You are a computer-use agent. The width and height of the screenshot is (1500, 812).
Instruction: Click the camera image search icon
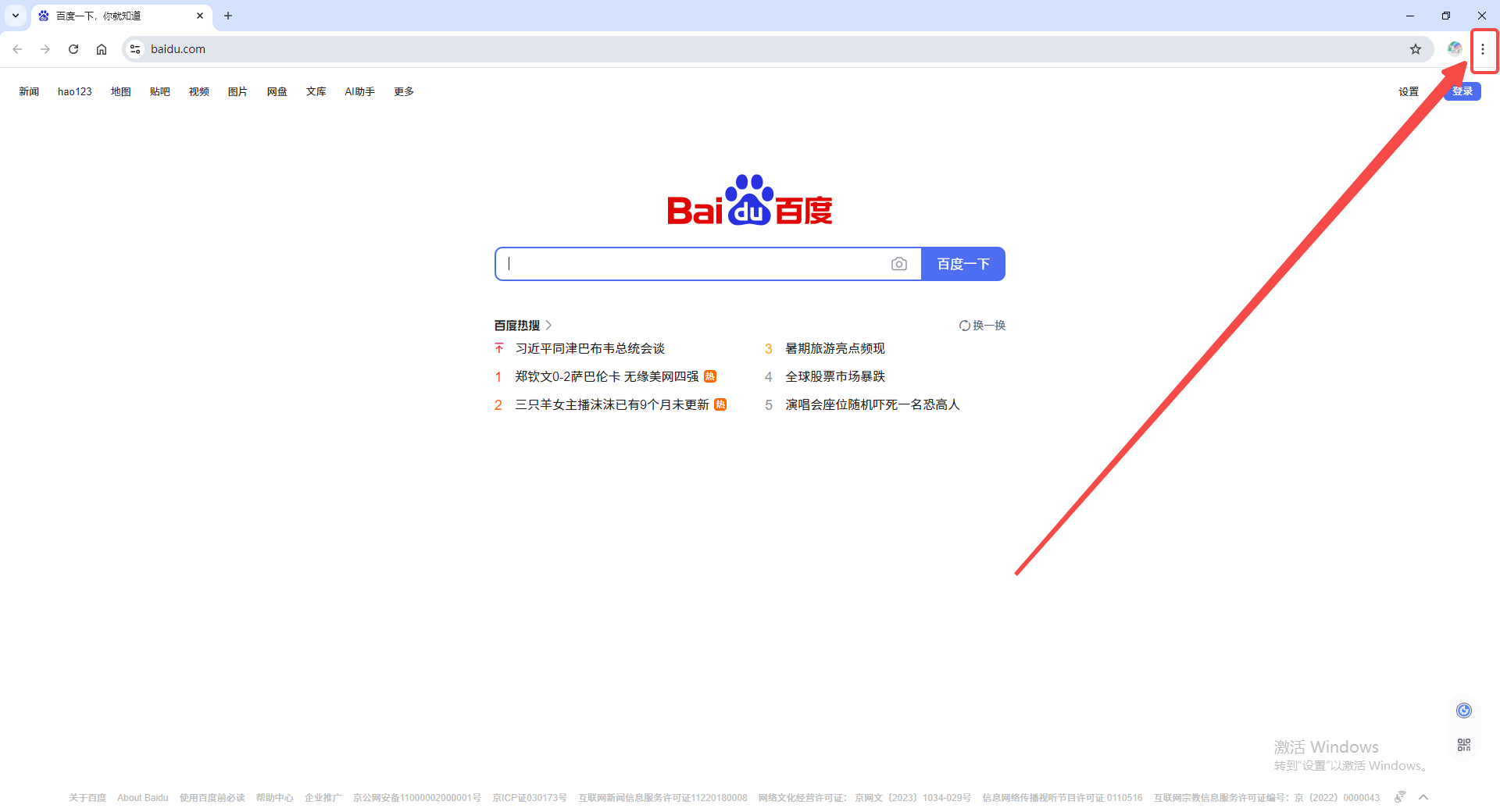(899, 264)
